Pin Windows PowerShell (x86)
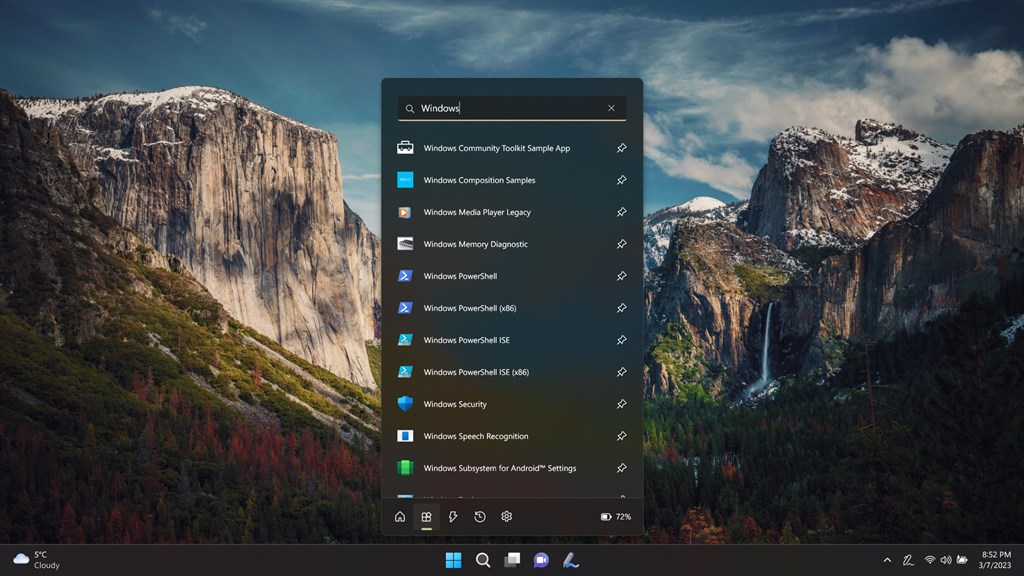 (x=622, y=308)
